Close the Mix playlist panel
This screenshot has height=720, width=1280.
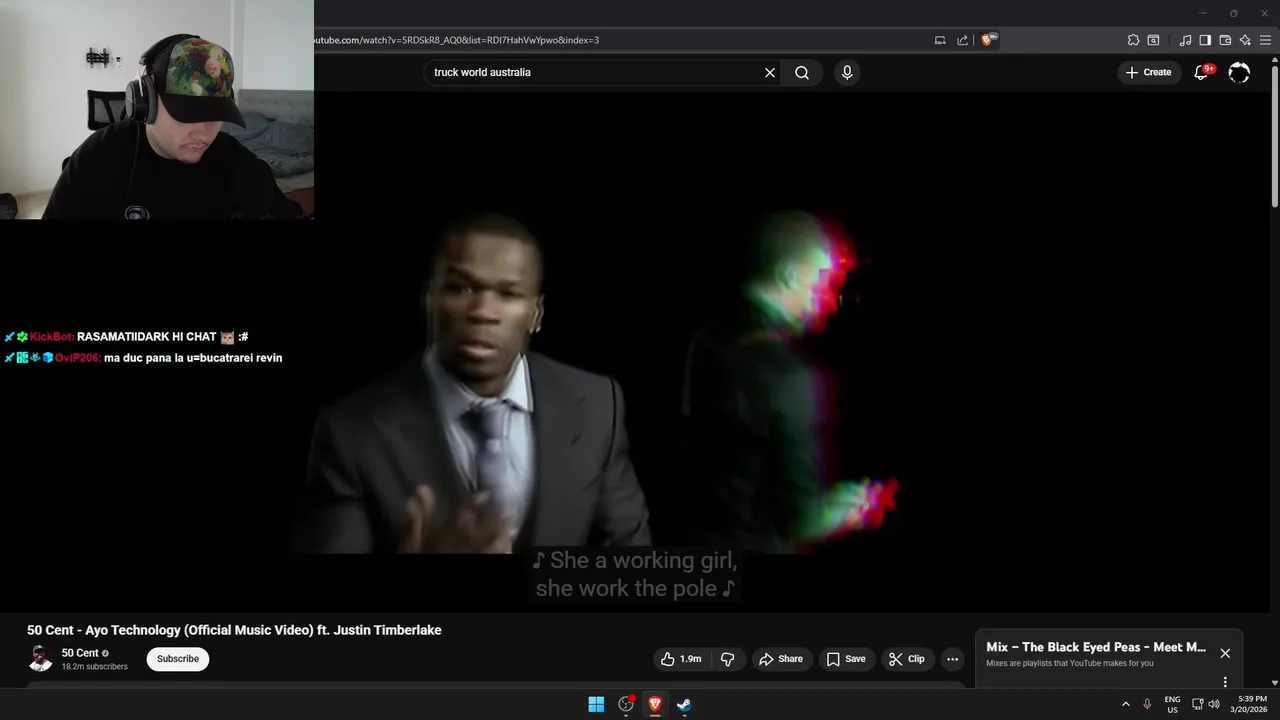click(x=1225, y=653)
